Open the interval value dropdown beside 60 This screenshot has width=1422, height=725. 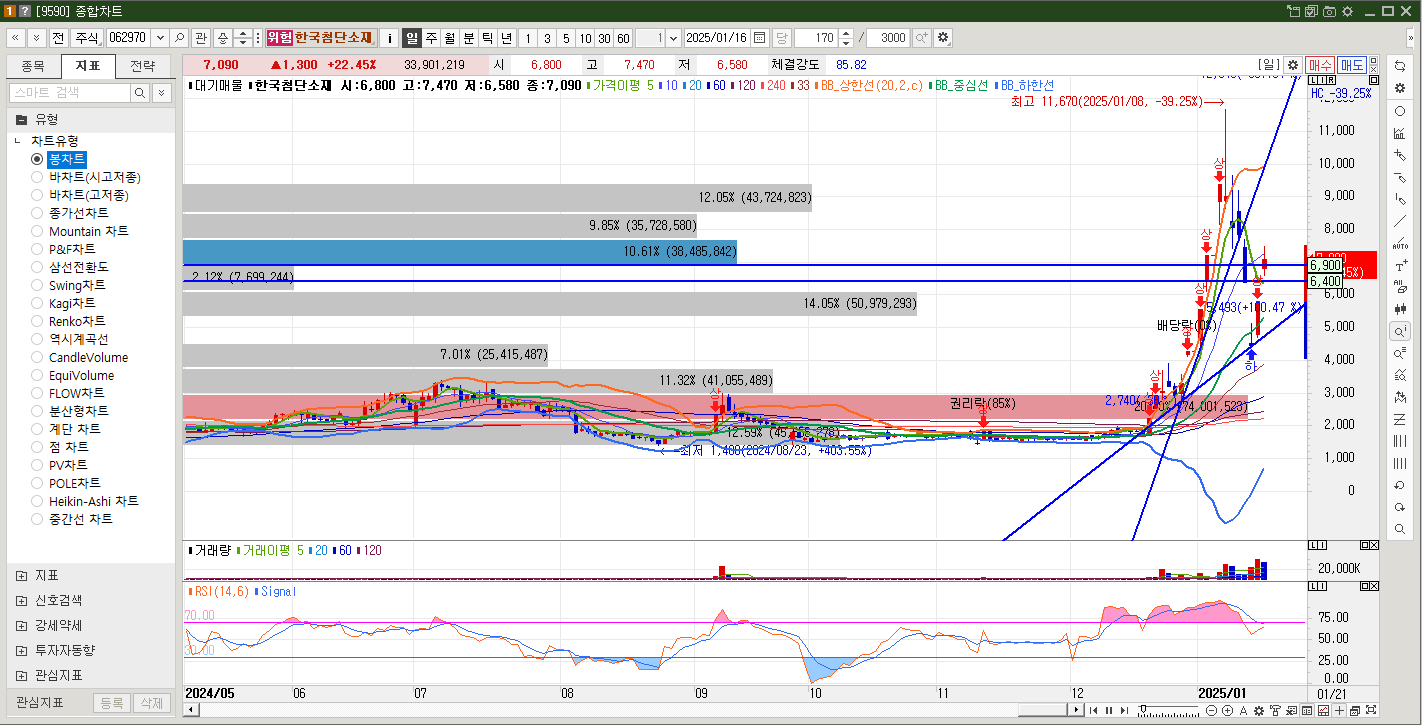pyautogui.click(x=672, y=38)
